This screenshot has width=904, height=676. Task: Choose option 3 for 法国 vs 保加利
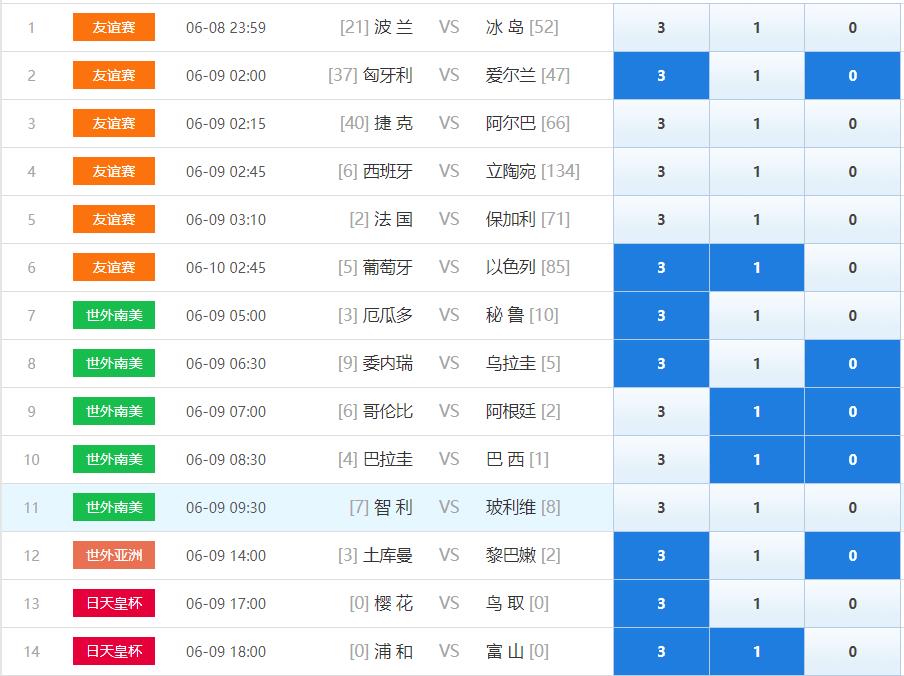tap(661, 220)
